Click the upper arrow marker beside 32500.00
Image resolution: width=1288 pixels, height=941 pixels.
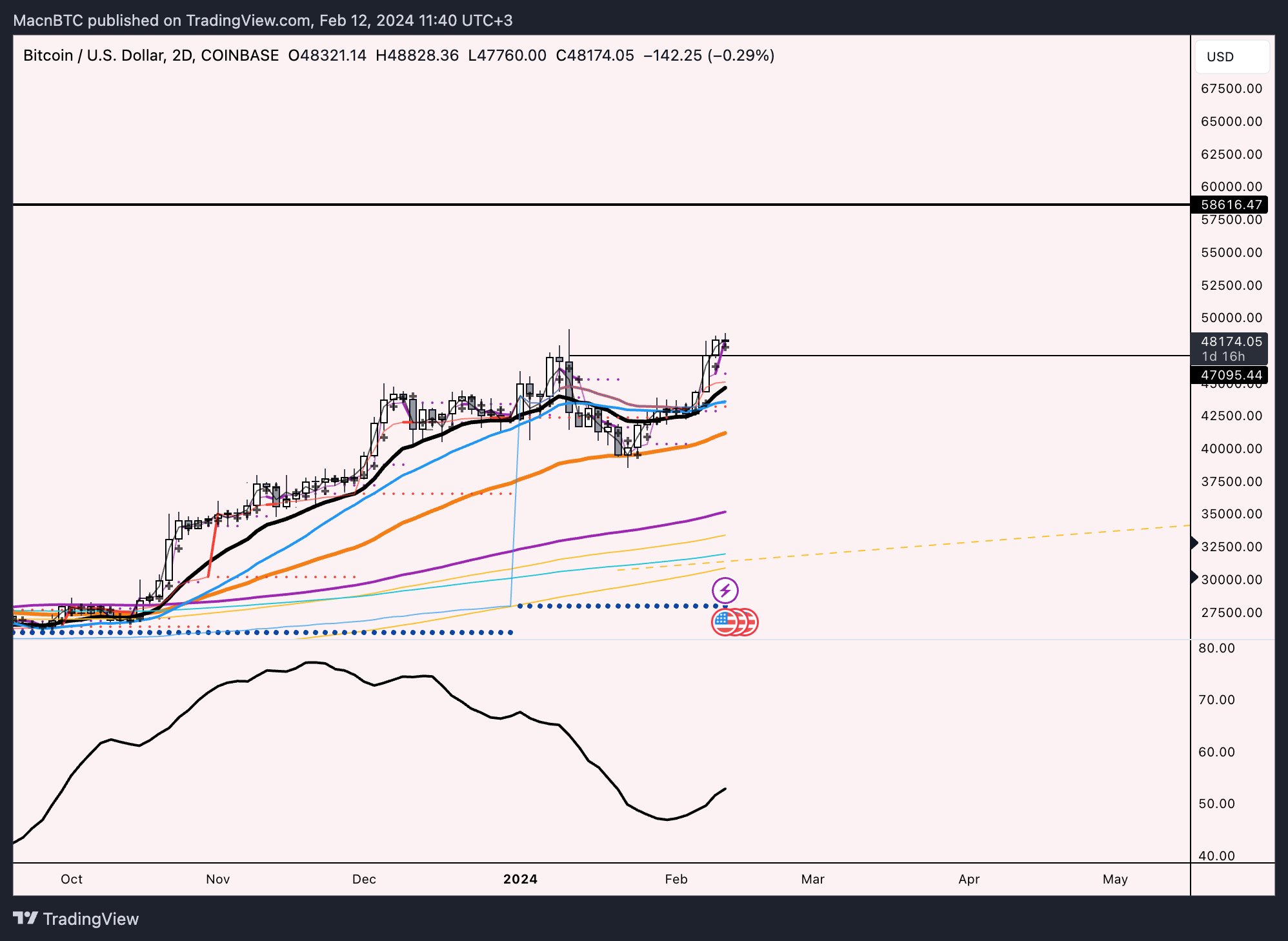[1194, 543]
